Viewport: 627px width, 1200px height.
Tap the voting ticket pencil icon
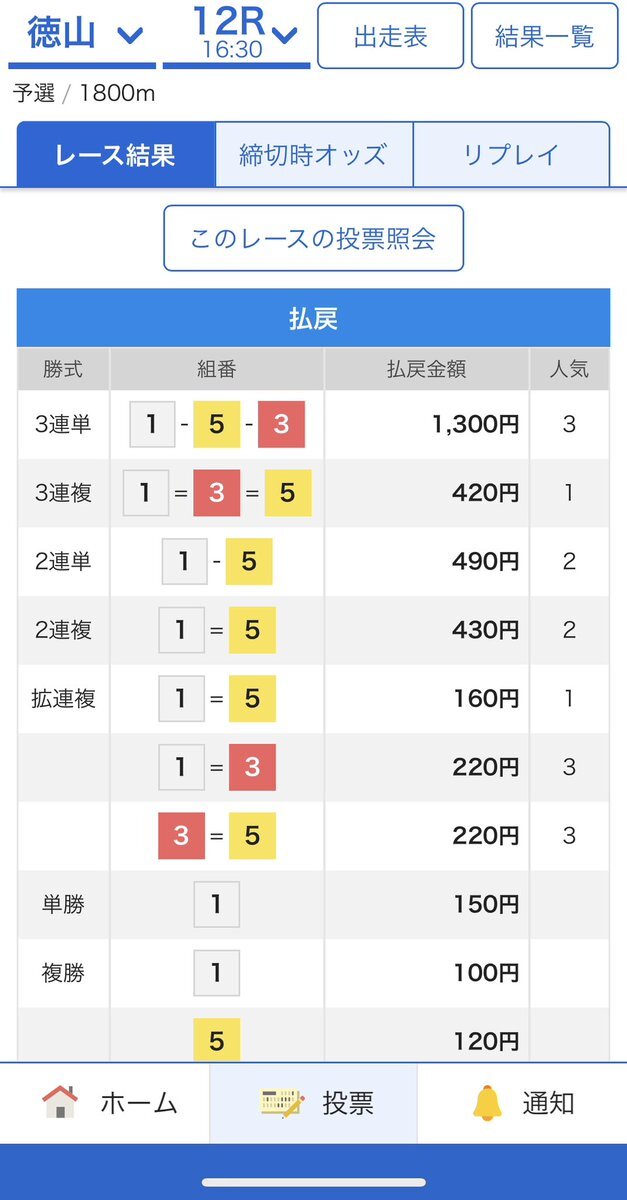[282, 1102]
